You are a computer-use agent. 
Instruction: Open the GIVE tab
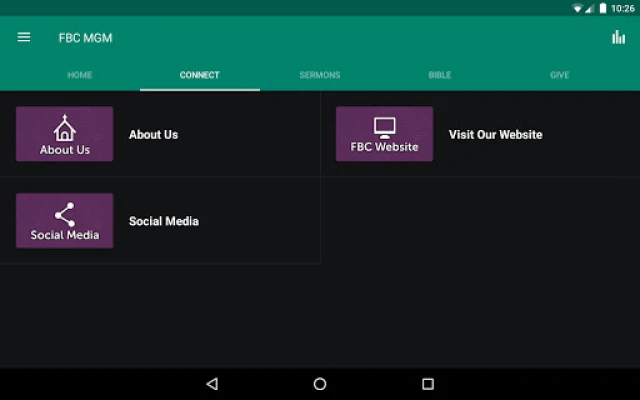pyautogui.click(x=560, y=75)
